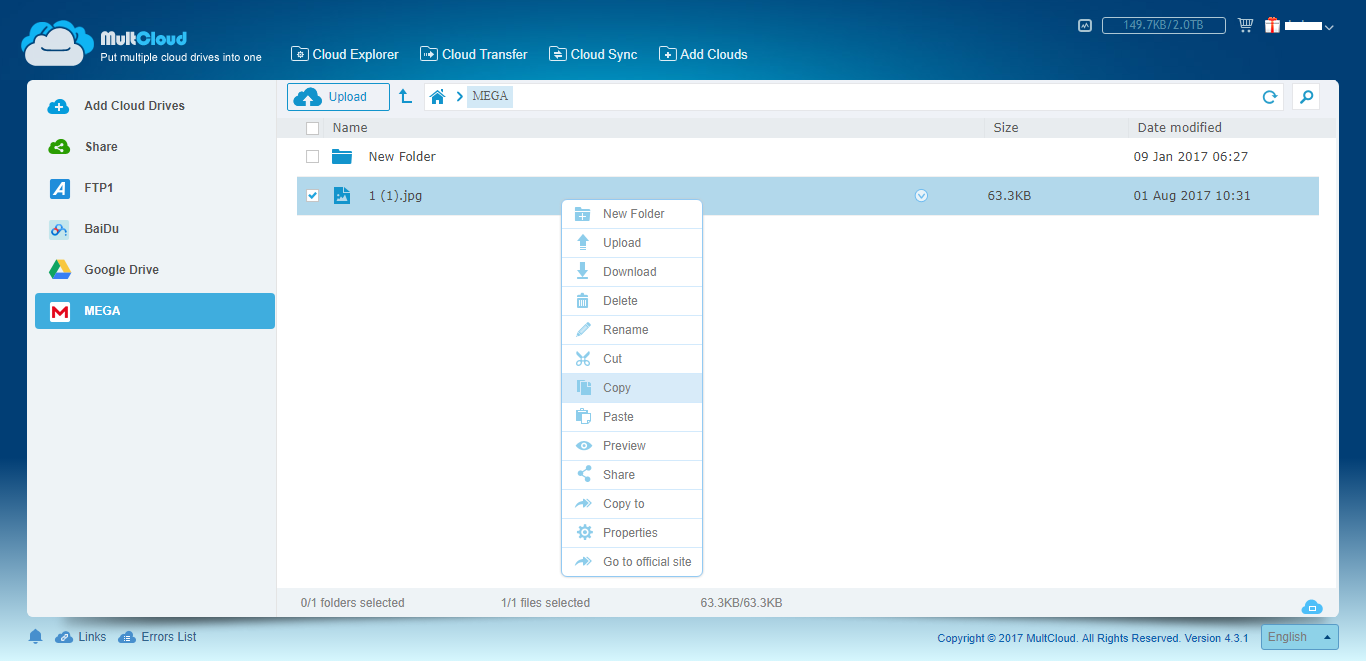
Task: Open the English language dropdown
Action: pos(1299,637)
